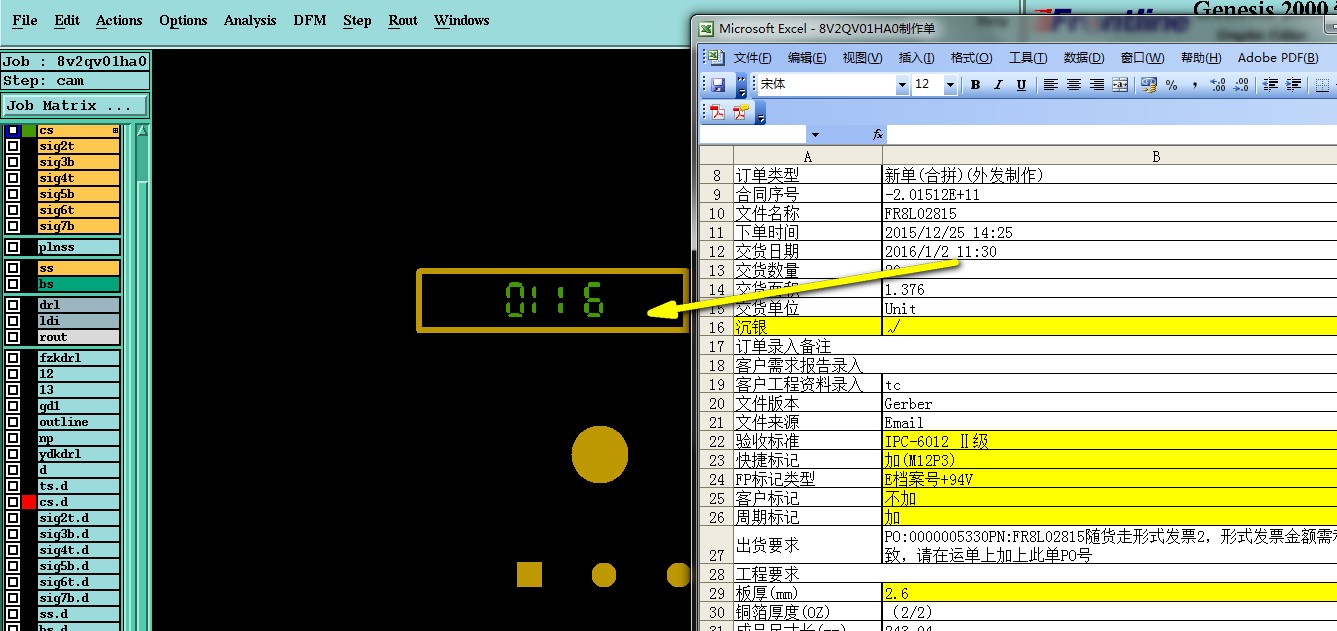The width and height of the screenshot is (1337, 631).
Task: Click the Excel Name Box field
Action: coord(753,135)
